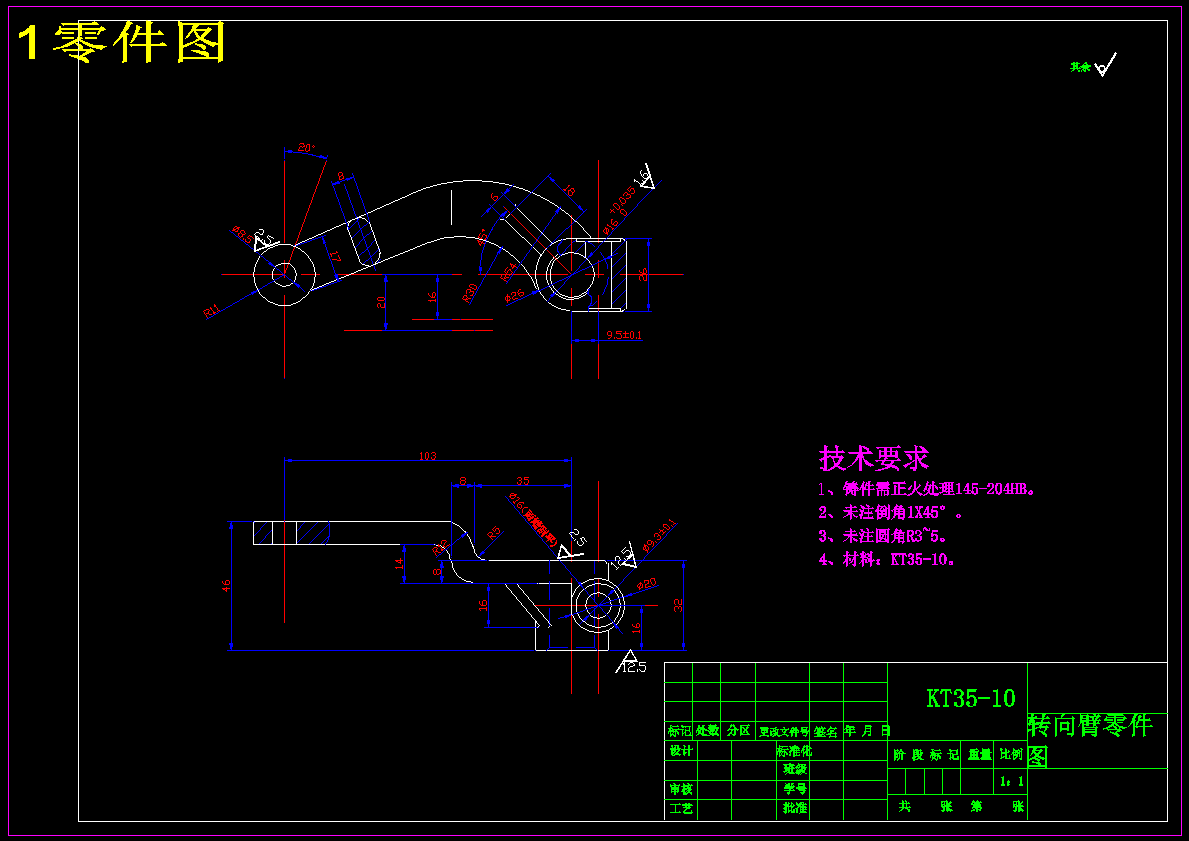Click the yellow '1零件图' heading

122,42
